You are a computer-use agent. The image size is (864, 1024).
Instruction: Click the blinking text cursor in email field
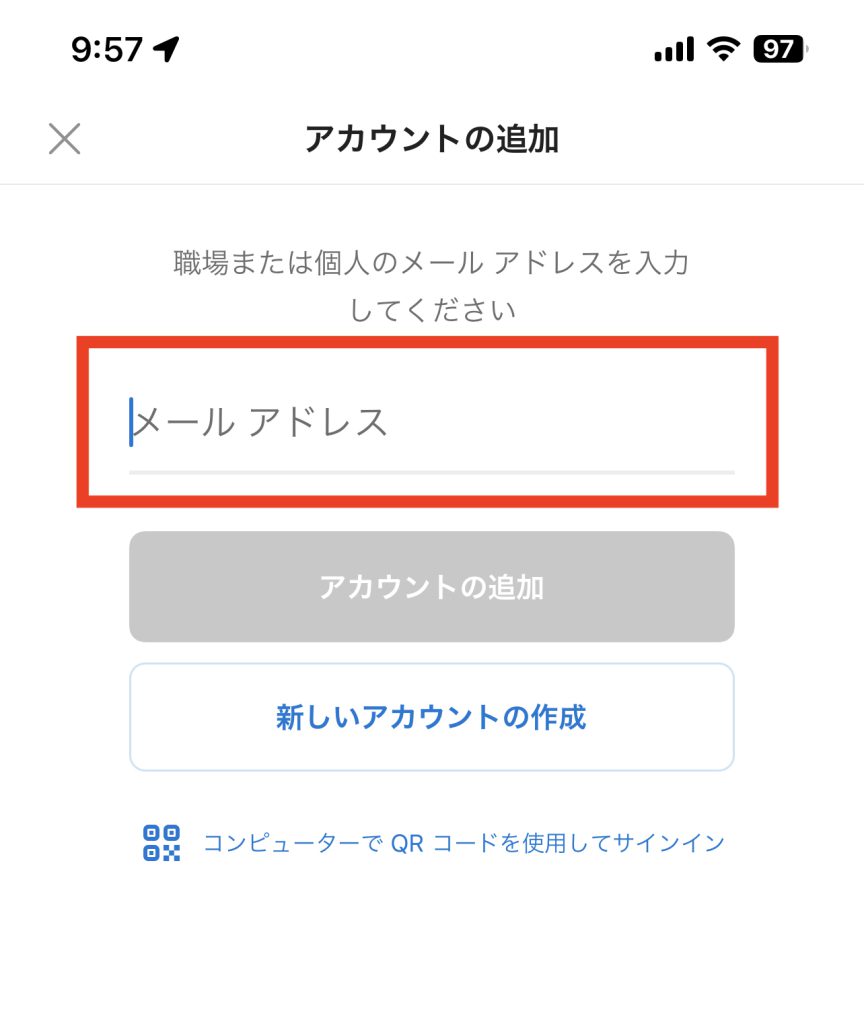(x=131, y=422)
